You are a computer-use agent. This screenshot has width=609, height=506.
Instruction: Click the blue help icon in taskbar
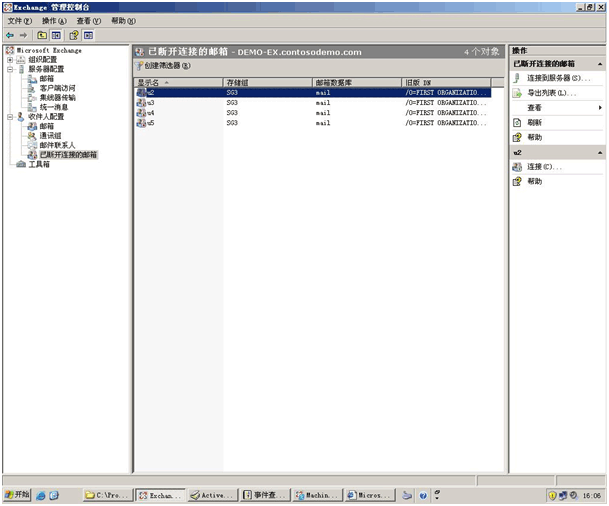(x=423, y=496)
